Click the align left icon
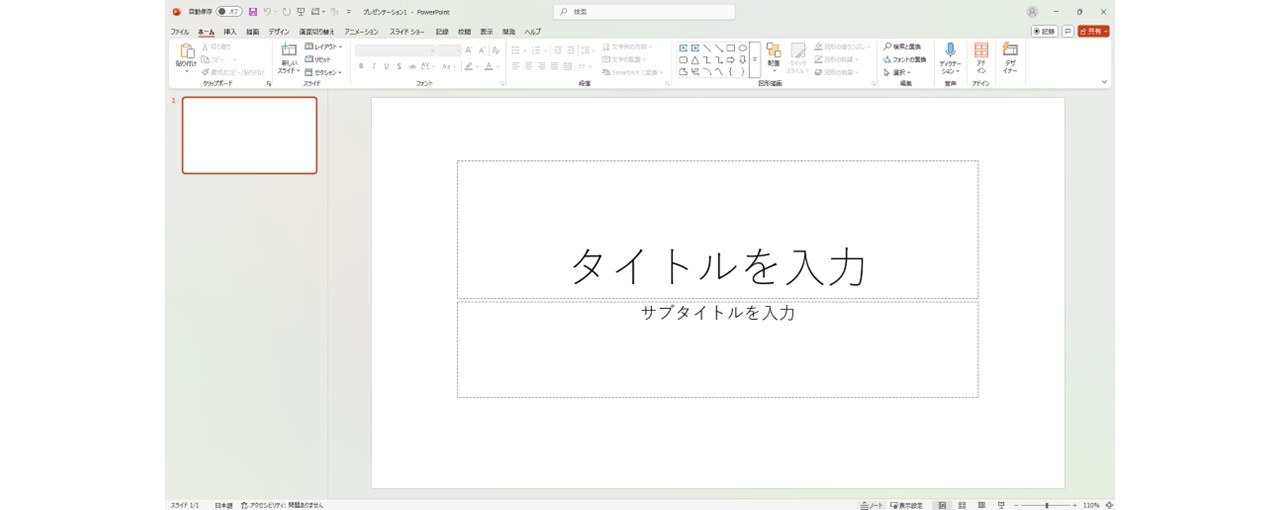 516,67
